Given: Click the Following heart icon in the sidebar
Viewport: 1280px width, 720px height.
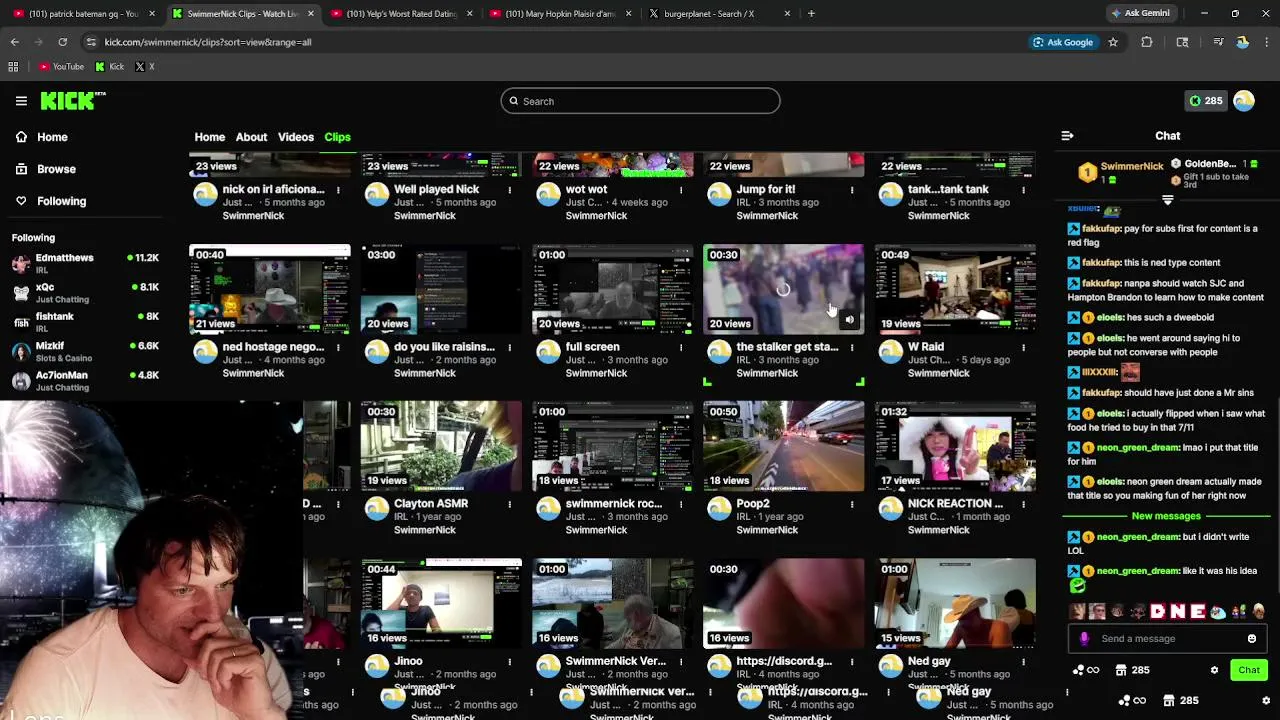Looking at the screenshot, I should pos(21,201).
